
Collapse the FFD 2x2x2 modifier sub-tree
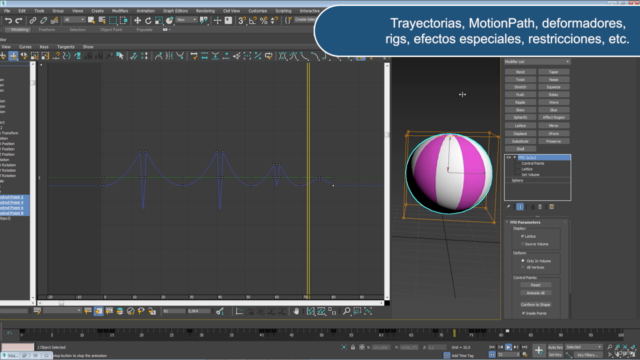tap(515, 158)
